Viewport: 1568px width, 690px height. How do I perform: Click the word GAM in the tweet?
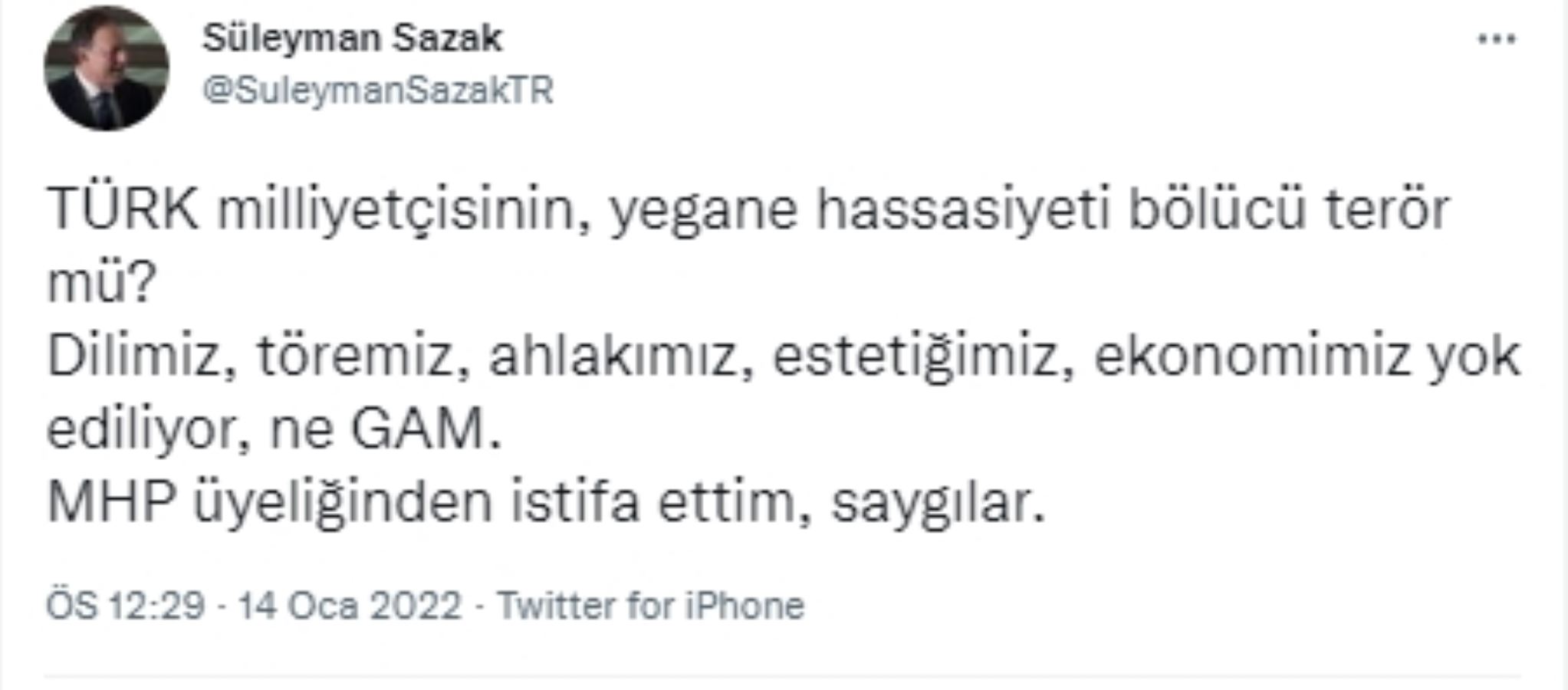tap(418, 431)
